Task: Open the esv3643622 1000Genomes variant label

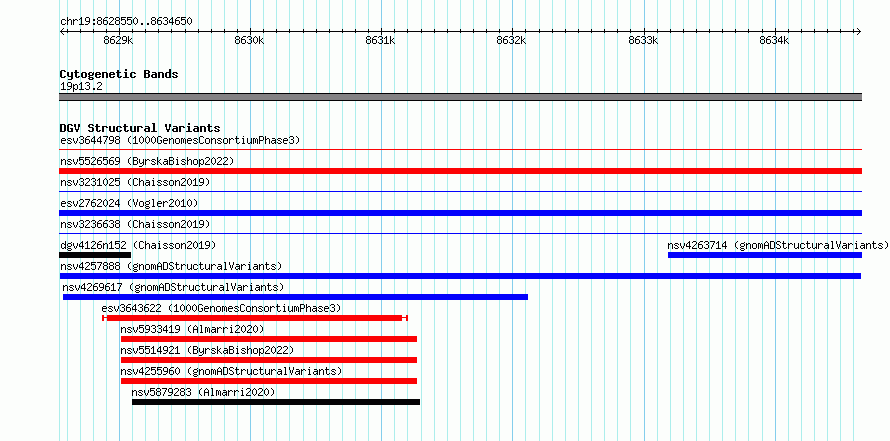Action: [221, 308]
